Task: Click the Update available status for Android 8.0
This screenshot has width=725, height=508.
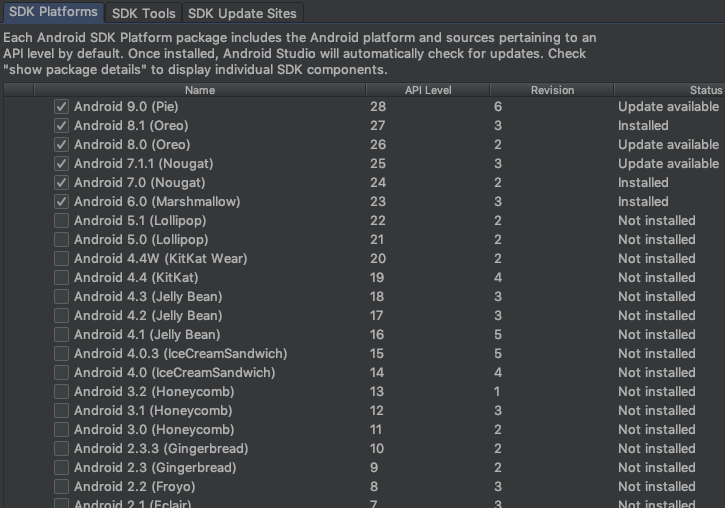Action: 668,145
